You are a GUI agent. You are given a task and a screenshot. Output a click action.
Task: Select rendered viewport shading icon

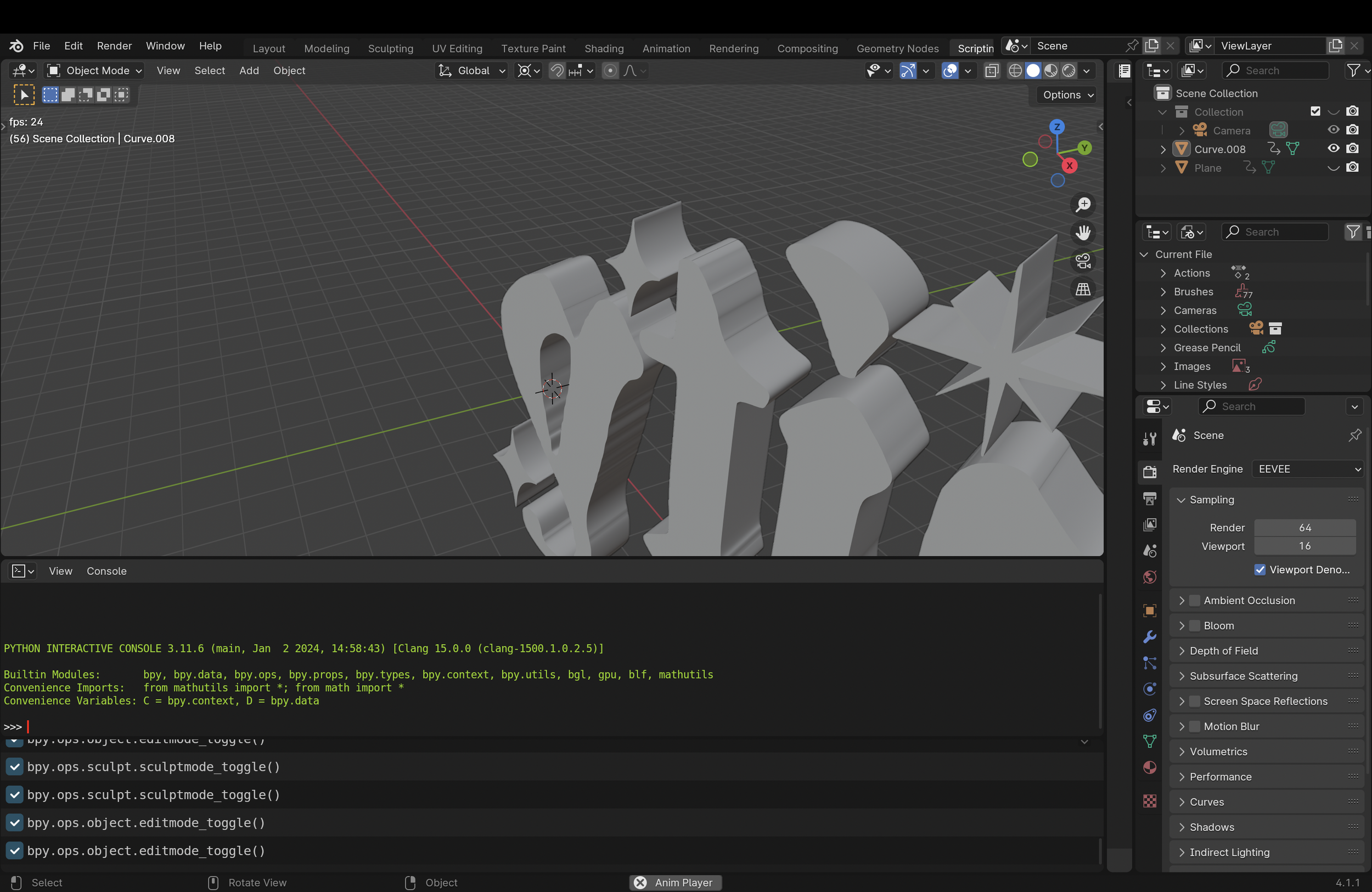(1069, 70)
